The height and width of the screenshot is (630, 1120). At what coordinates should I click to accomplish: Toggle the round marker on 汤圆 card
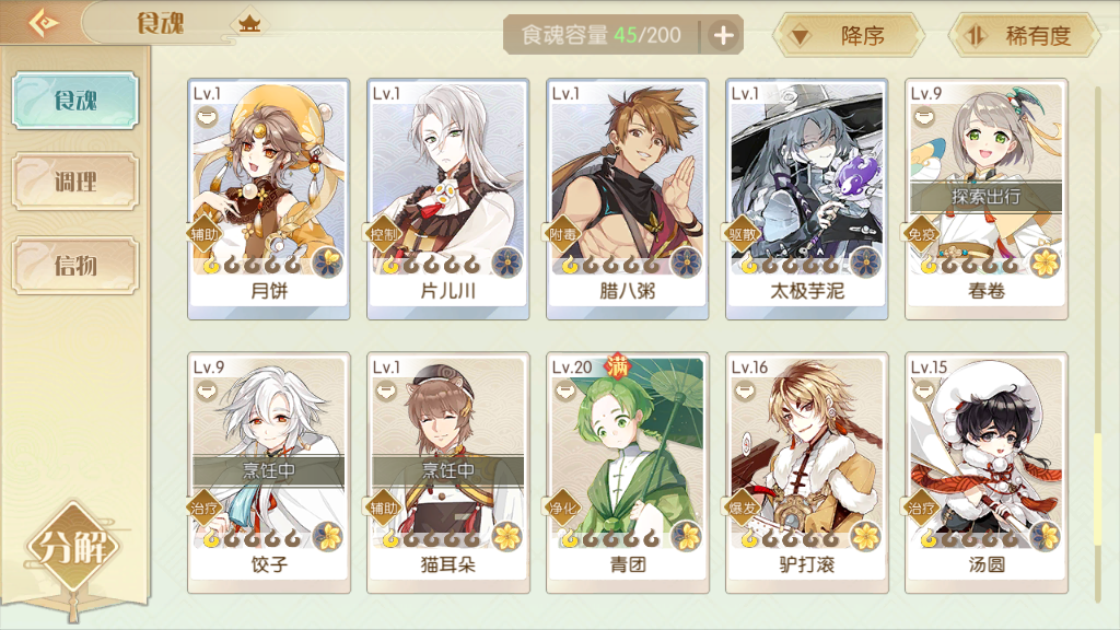pos(924,390)
